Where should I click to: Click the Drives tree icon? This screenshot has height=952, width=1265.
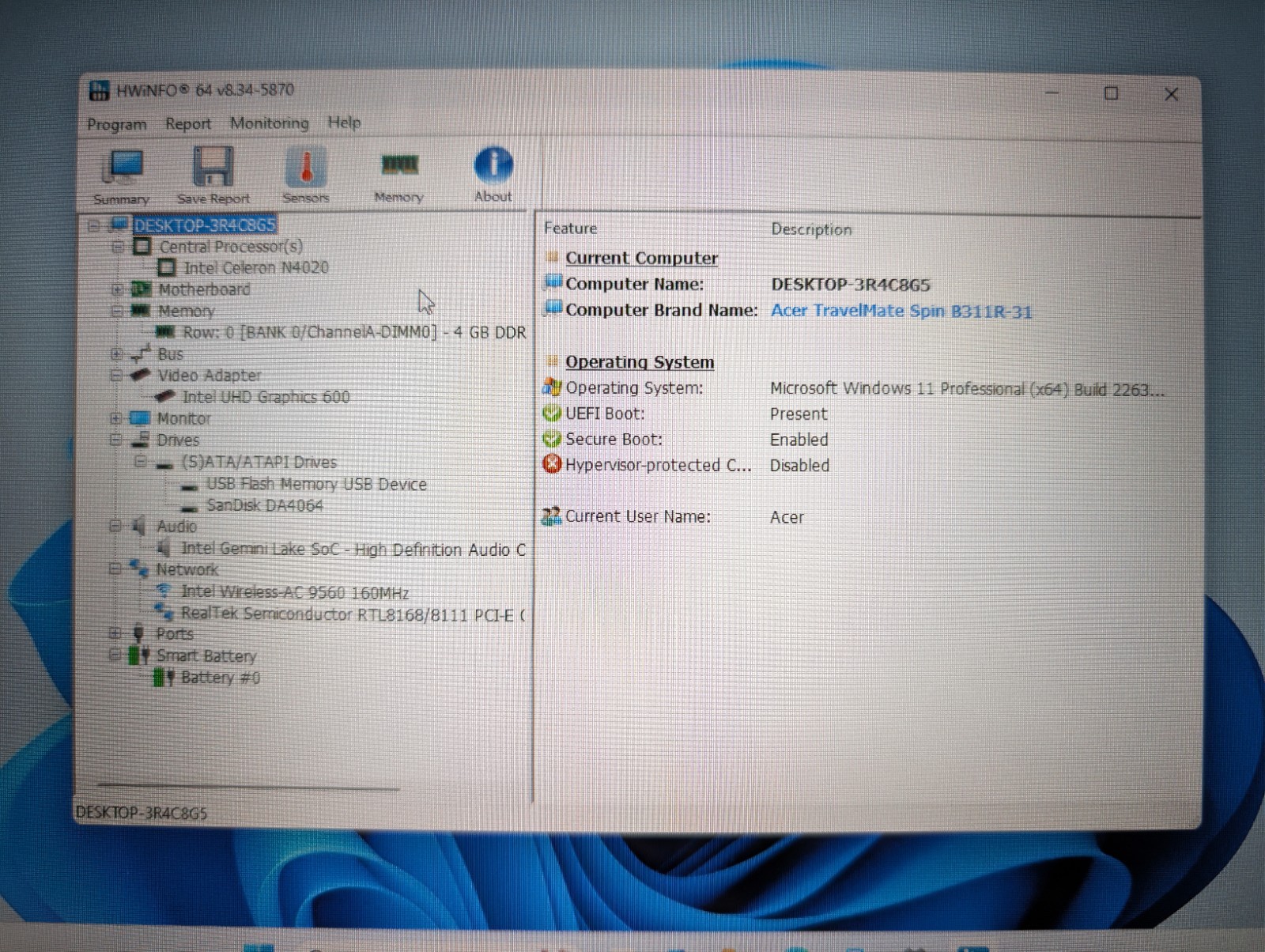coord(140,440)
